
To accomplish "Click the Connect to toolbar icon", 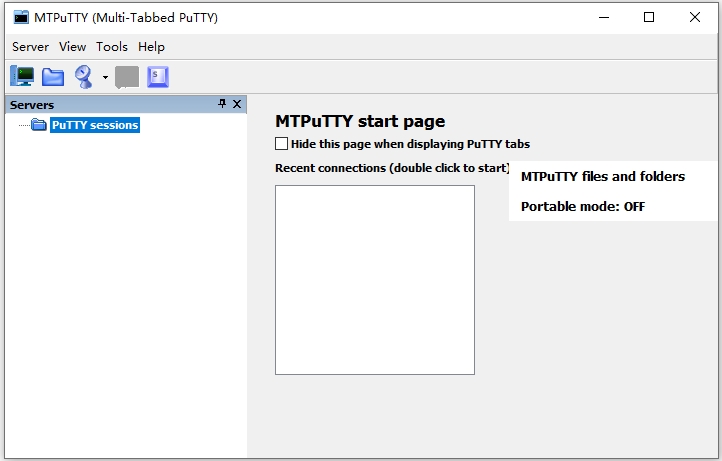I will point(84,77).
